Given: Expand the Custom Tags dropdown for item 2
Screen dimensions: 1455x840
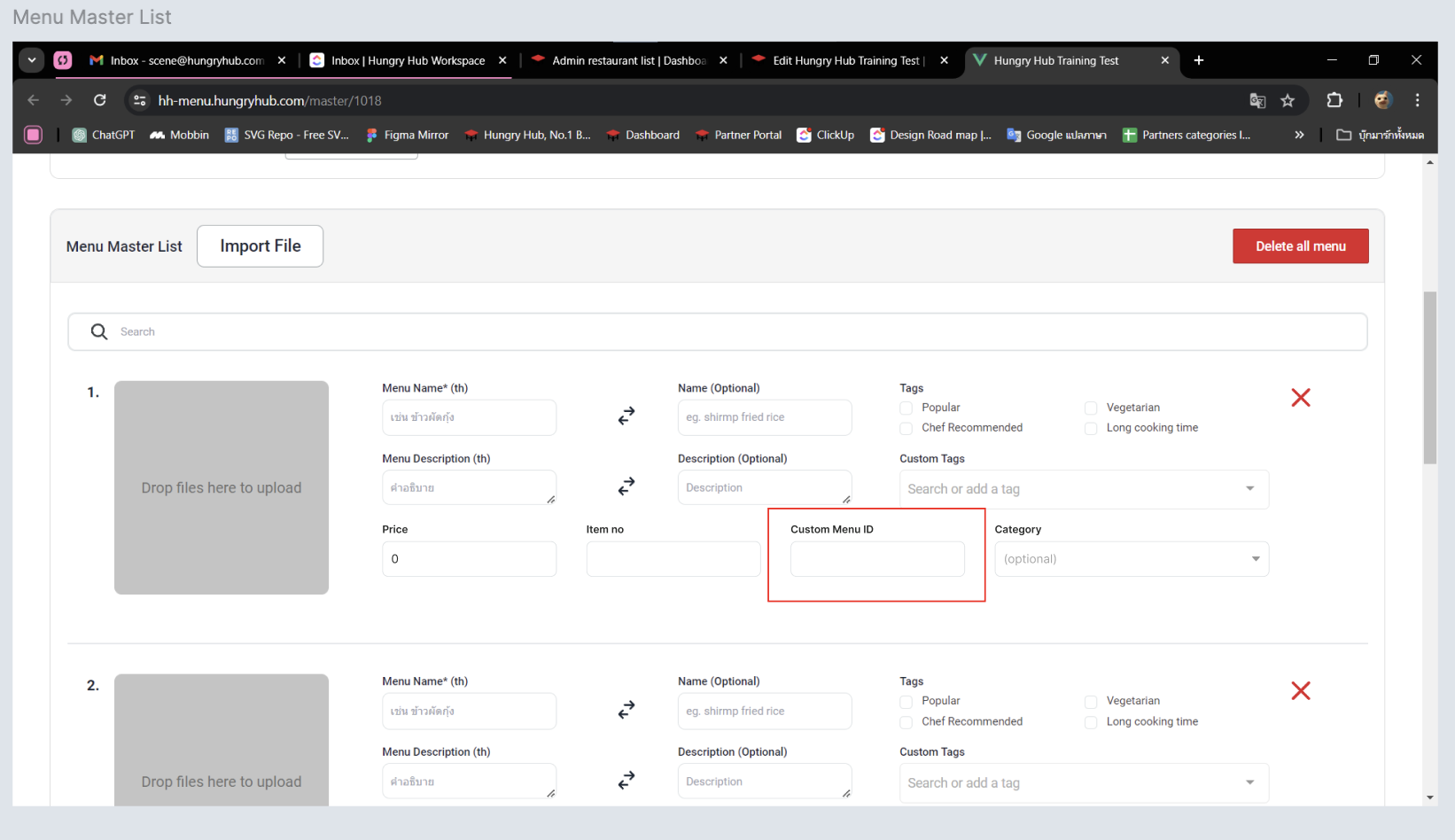Looking at the screenshot, I should tap(1083, 783).
